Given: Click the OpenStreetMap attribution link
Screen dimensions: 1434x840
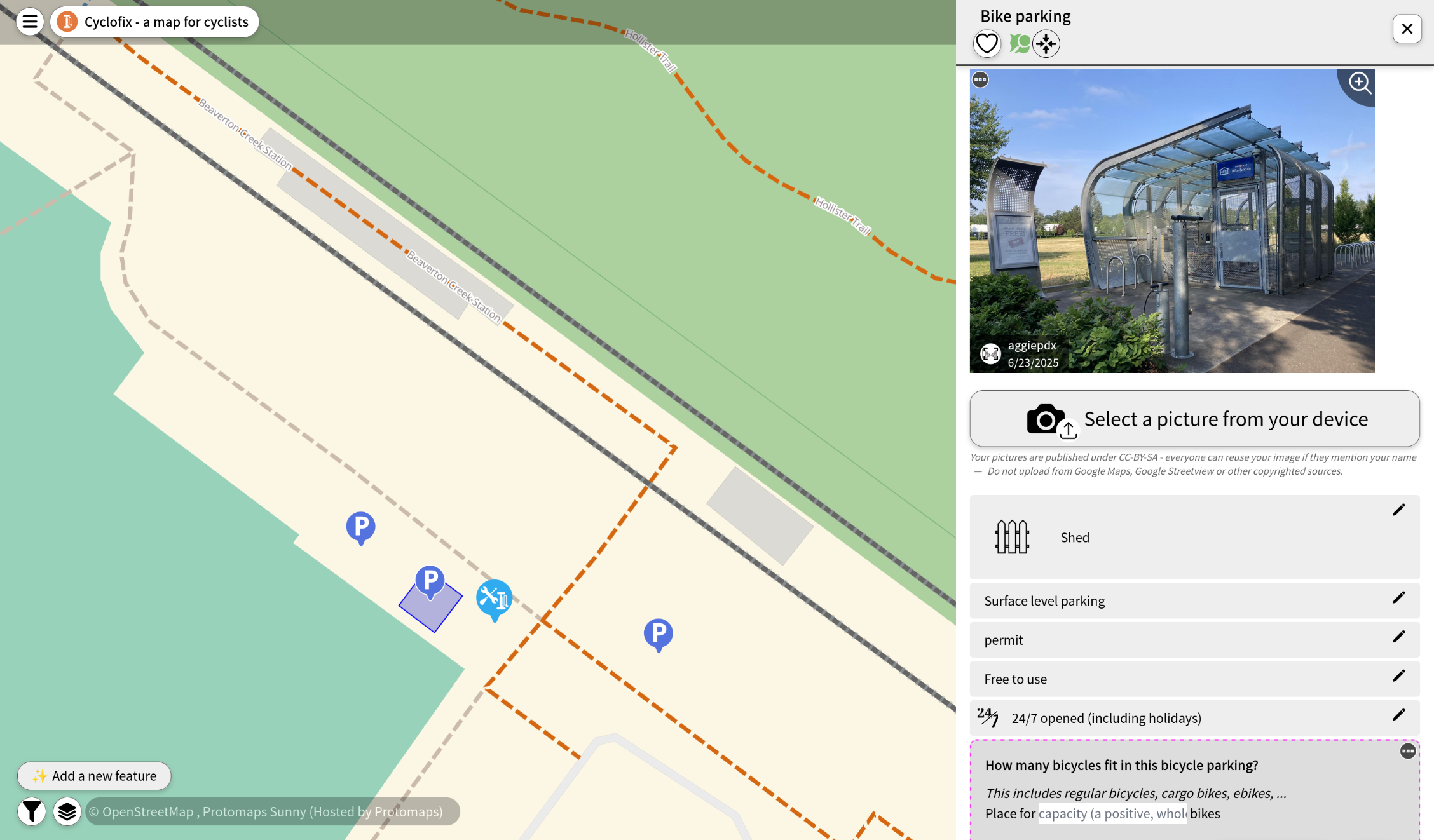Looking at the screenshot, I should click(x=147, y=812).
